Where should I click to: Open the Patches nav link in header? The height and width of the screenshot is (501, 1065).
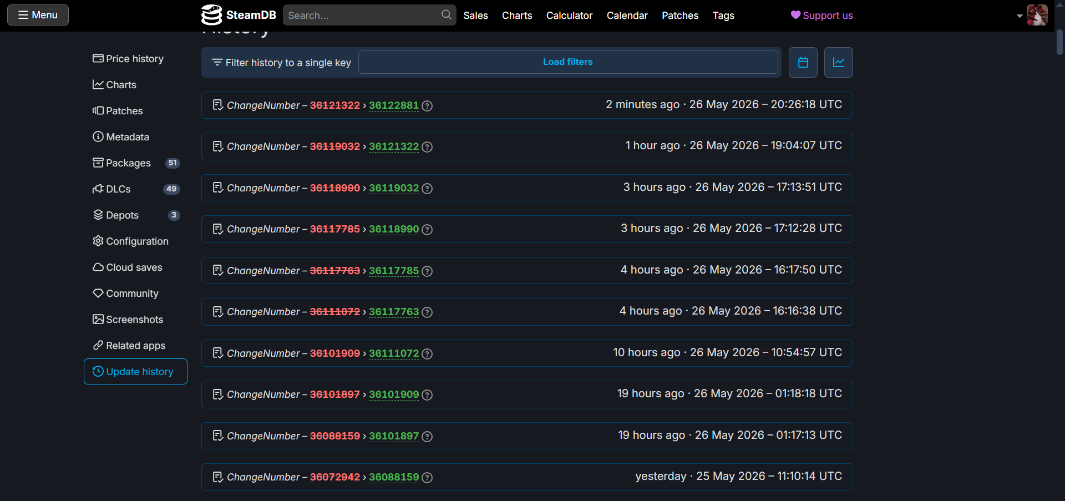tap(680, 15)
